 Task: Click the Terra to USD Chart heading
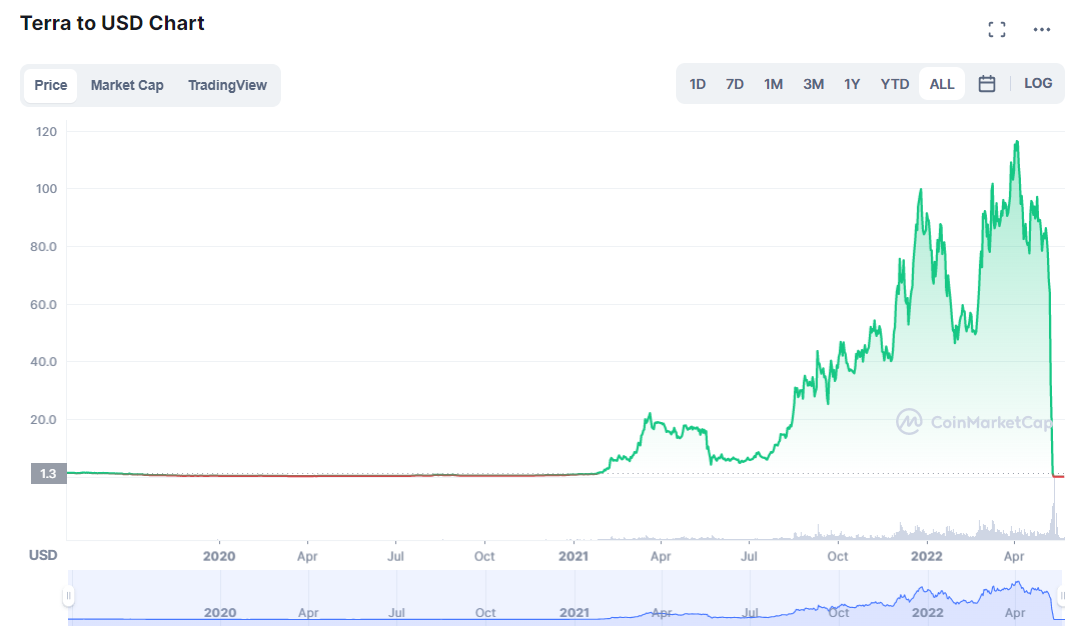click(112, 23)
